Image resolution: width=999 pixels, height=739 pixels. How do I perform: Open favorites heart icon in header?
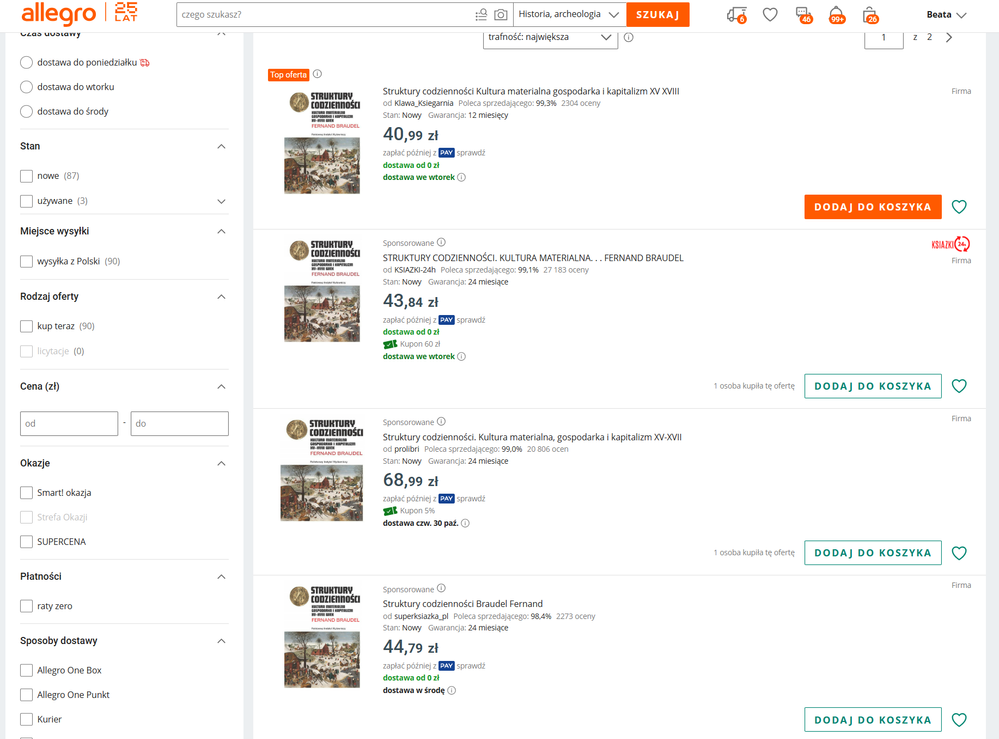(x=770, y=15)
